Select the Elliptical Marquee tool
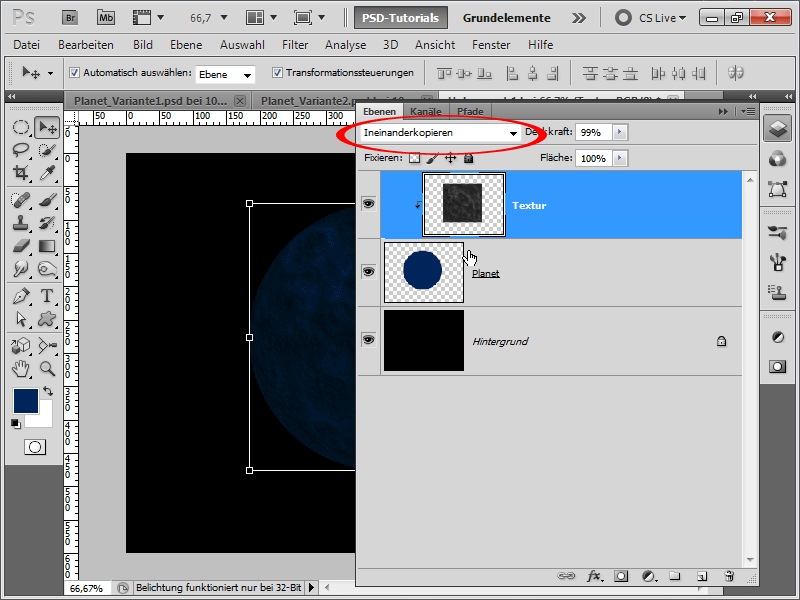Image resolution: width=800 pixels, height=600 pixels. pyautogui.click(x=20, y=127)
